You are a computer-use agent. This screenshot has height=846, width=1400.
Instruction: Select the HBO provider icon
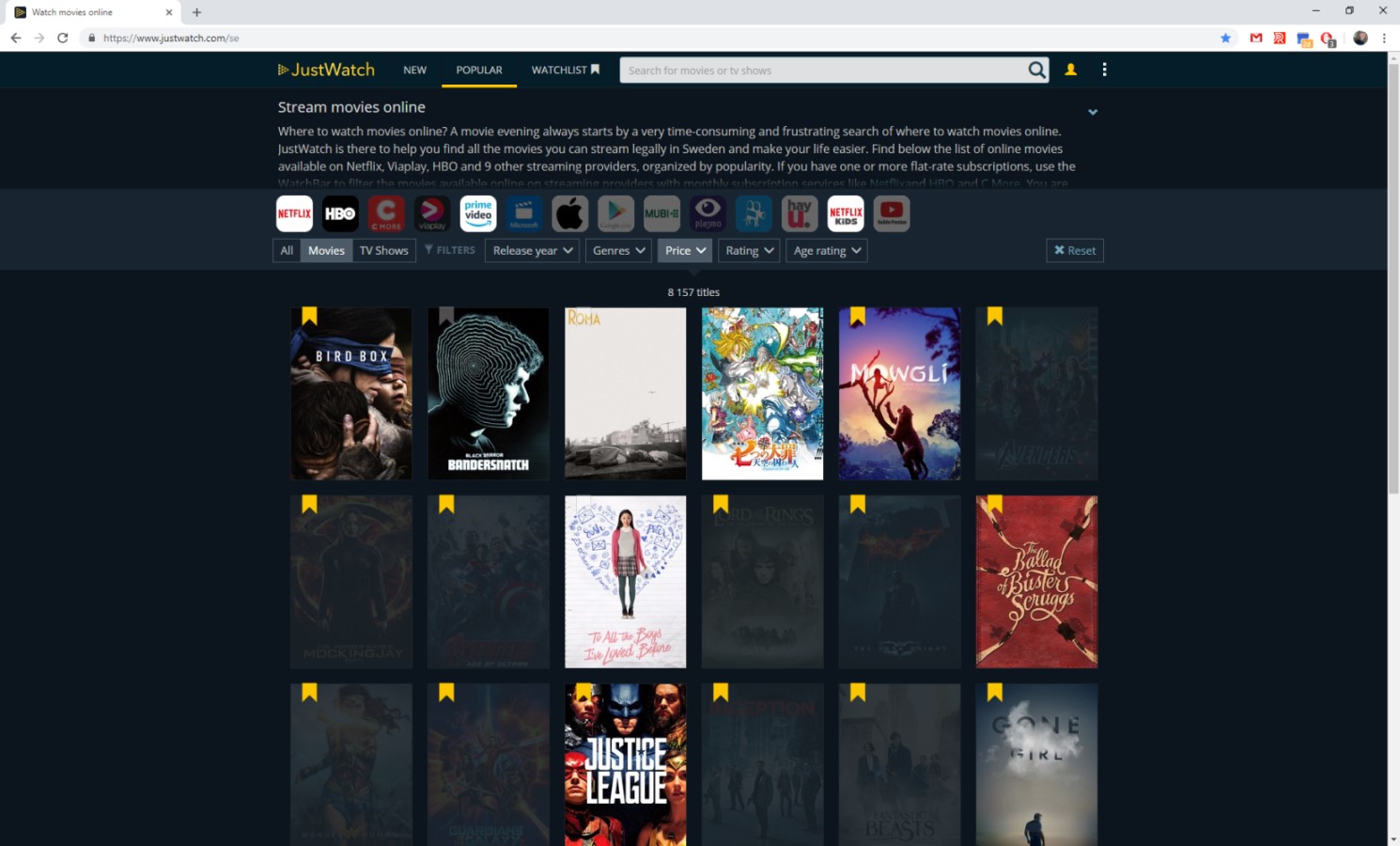340,213
